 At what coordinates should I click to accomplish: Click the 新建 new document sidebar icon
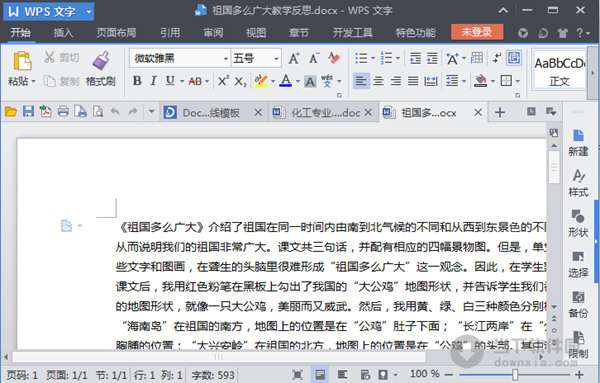click(x=578, y=143)
